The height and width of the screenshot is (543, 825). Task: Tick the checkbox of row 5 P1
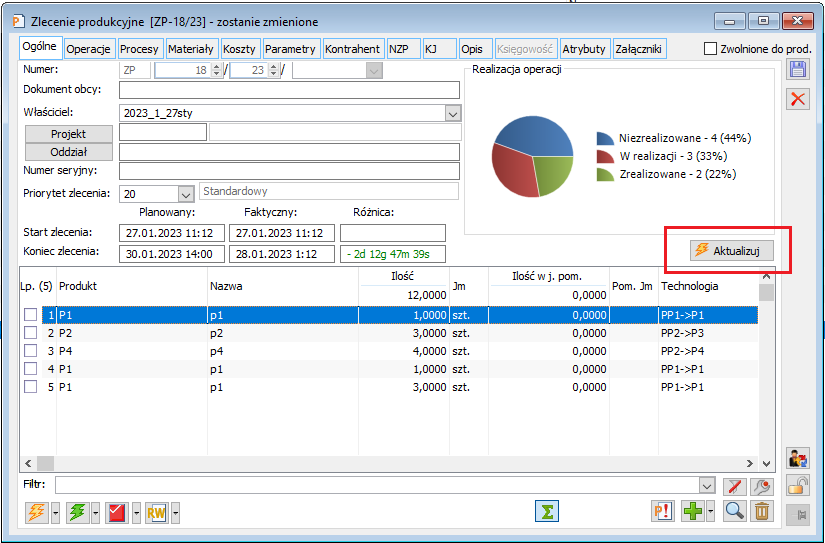click(31, 387)
